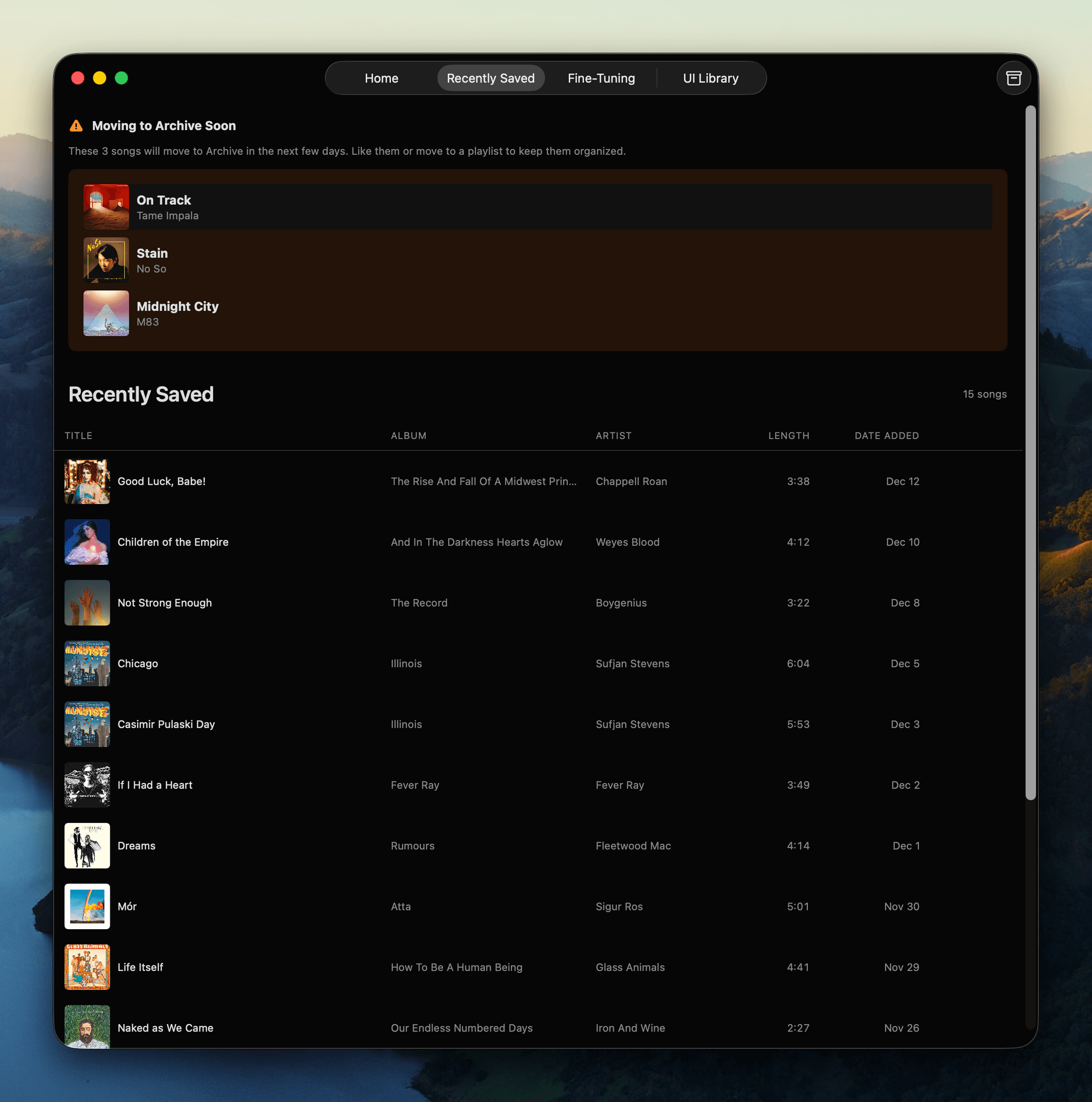1092x1102 pixels.
Task: Sort songs by the Title column
Action: [78, 435]
